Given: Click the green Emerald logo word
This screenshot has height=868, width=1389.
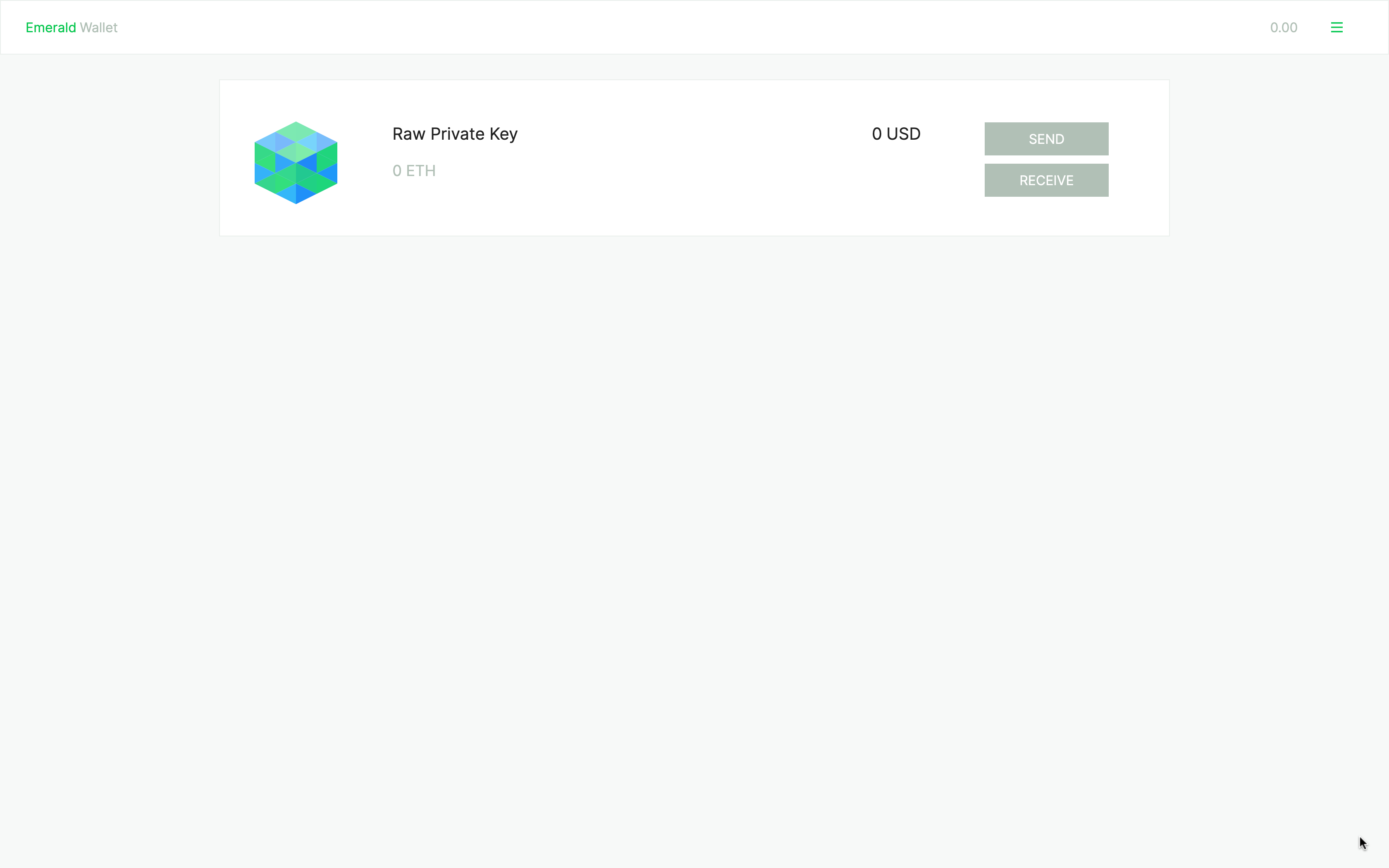Looking at the screenshot, I should (50, 28).
